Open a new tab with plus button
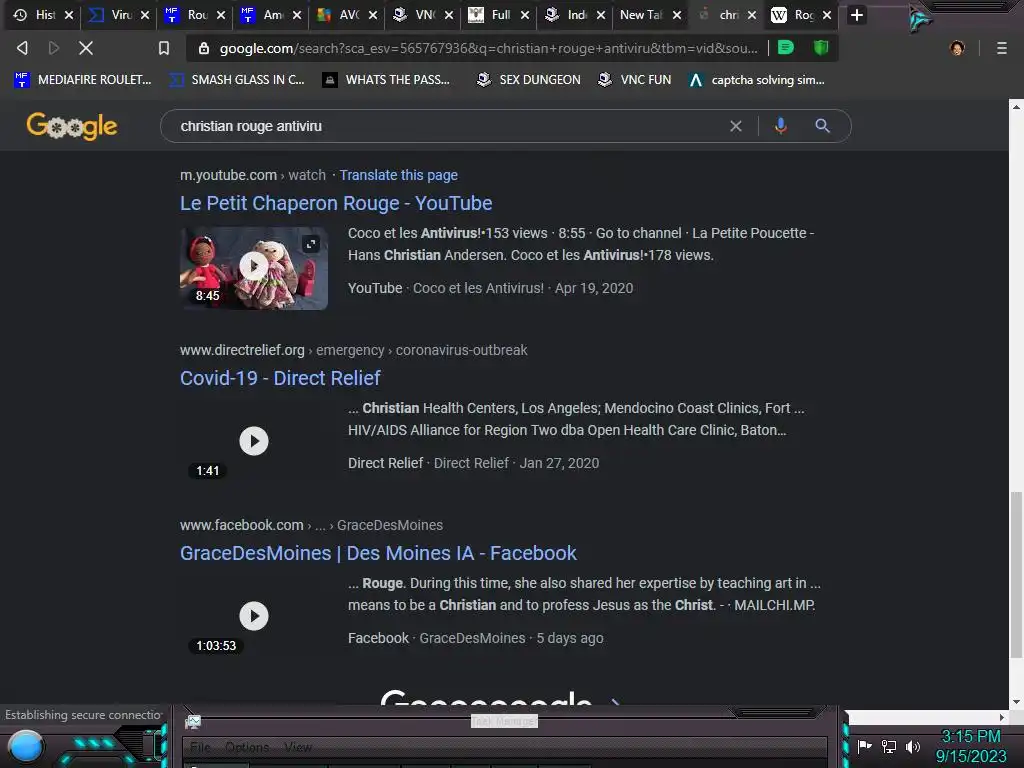 [x=857, y=15]
